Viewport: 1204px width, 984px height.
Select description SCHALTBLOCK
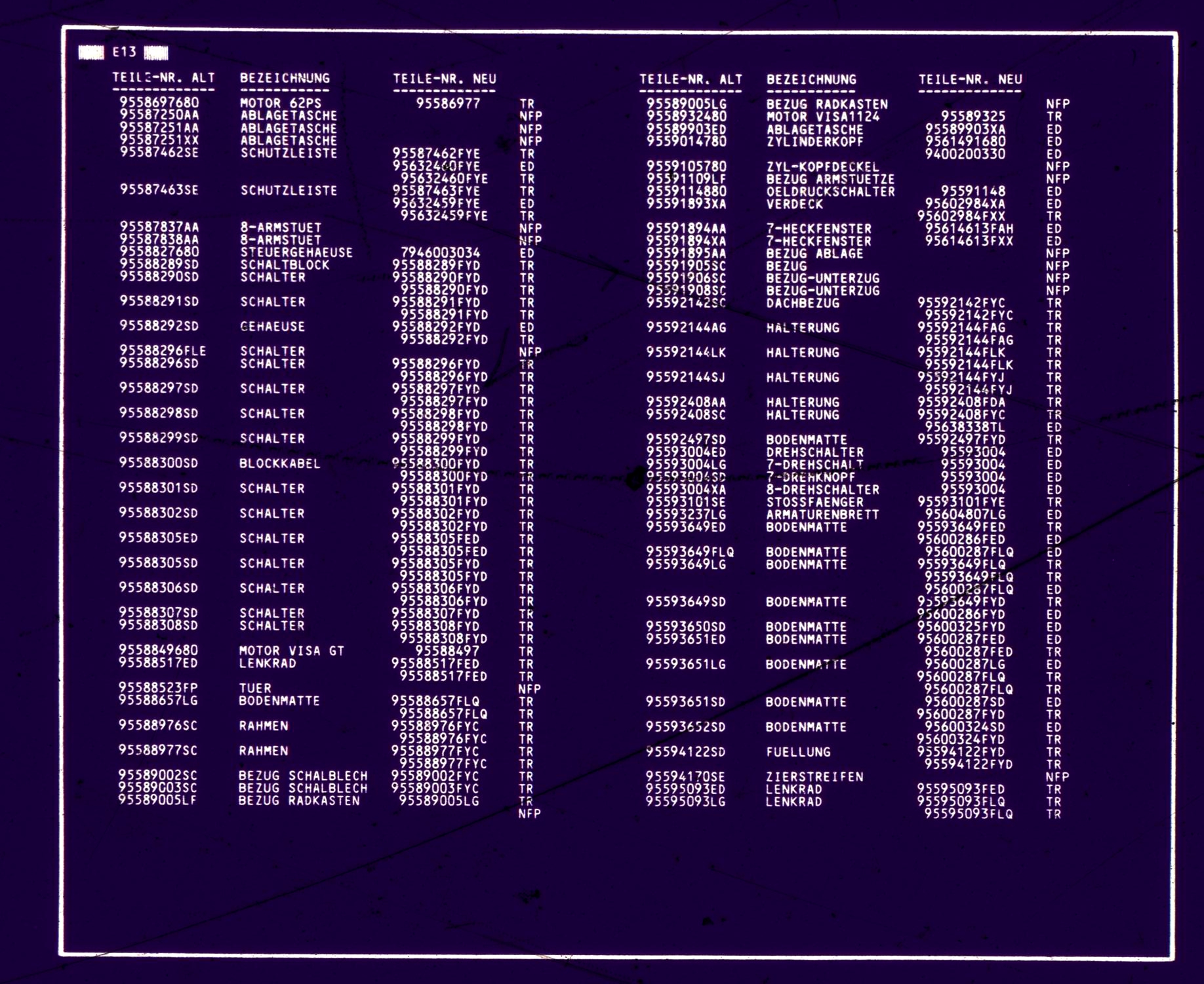284,265
